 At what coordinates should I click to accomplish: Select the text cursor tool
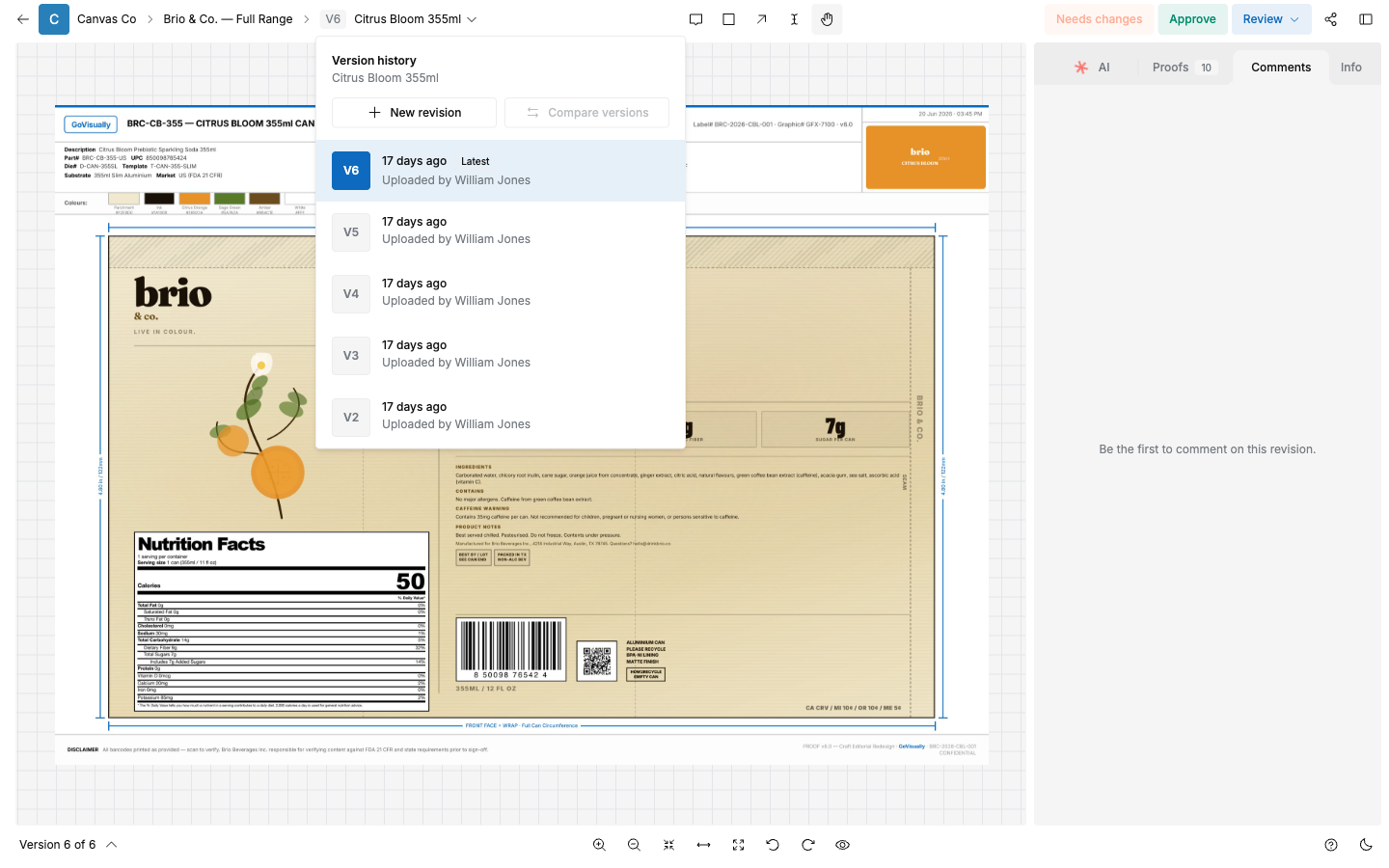click(794, 19)
